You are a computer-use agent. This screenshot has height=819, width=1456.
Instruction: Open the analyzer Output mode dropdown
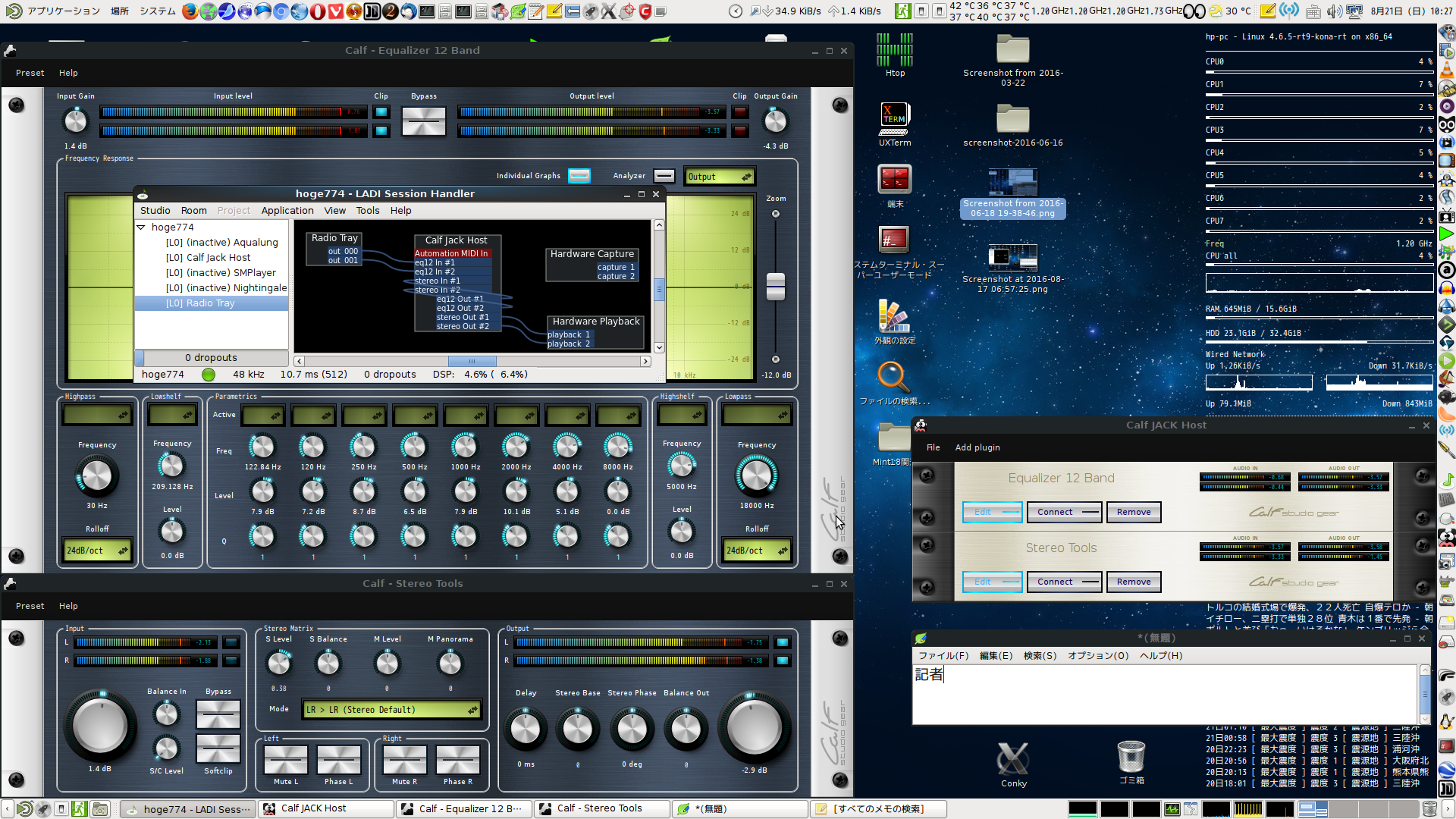pos(719,177)
